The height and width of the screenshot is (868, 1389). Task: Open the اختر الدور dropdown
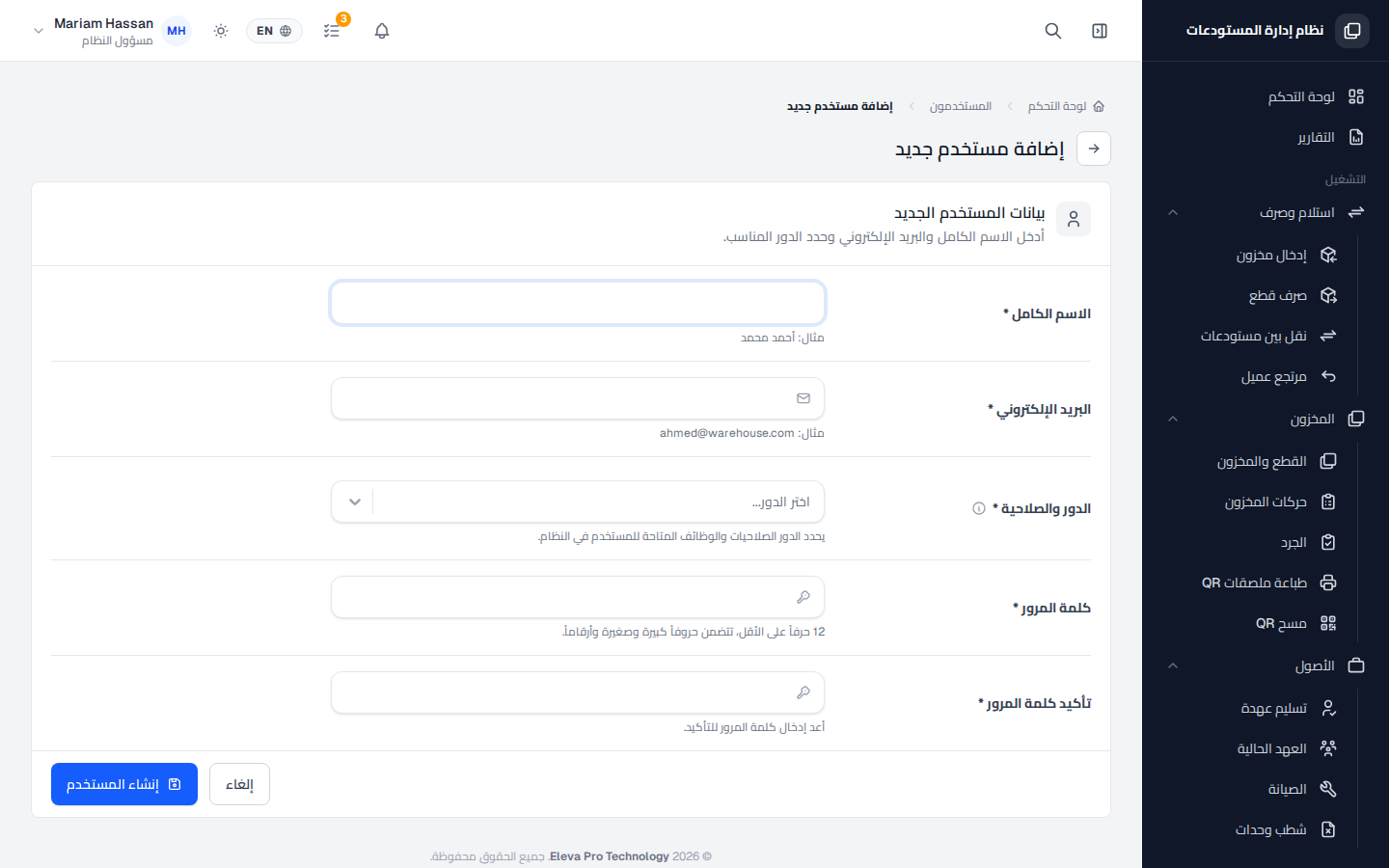(x=578, y=502)
